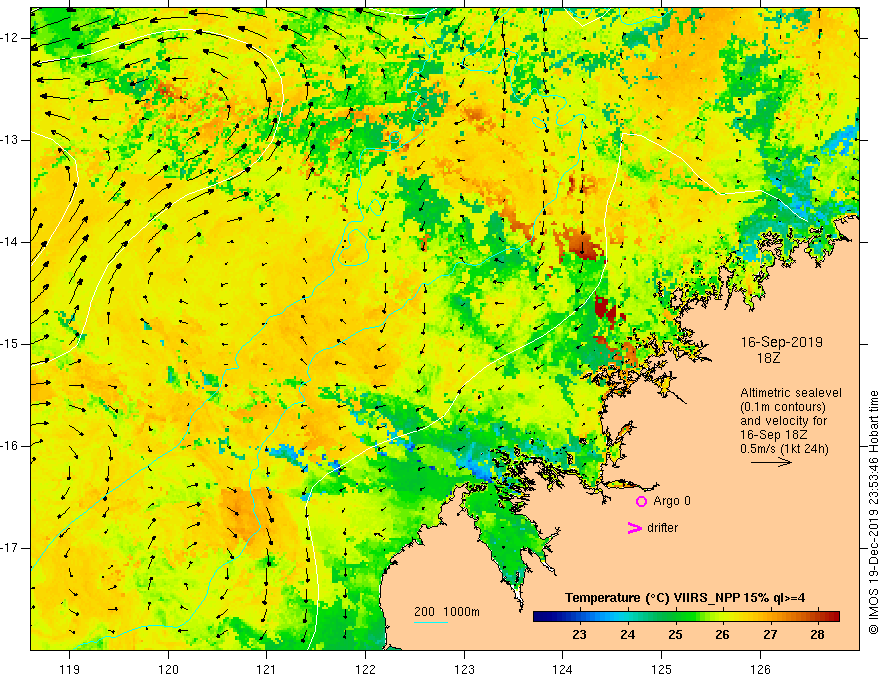
Task: Click latitude axis label -13
Action: (11, 140)
